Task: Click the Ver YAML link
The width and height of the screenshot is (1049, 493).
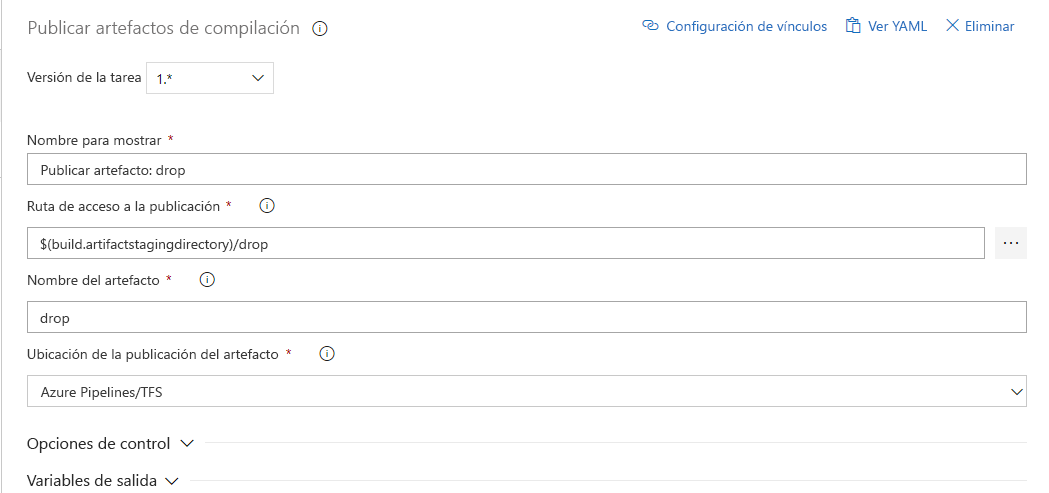Action: click(x=897, y=26)
